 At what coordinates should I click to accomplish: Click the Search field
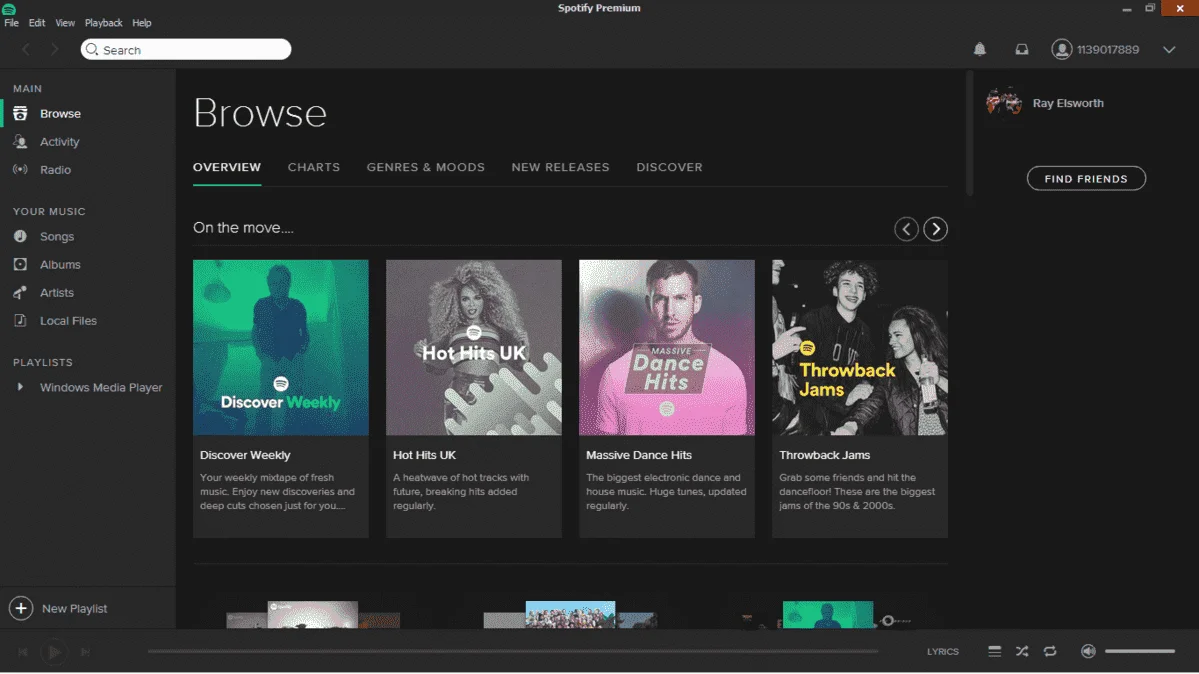(x=186, y=50)
